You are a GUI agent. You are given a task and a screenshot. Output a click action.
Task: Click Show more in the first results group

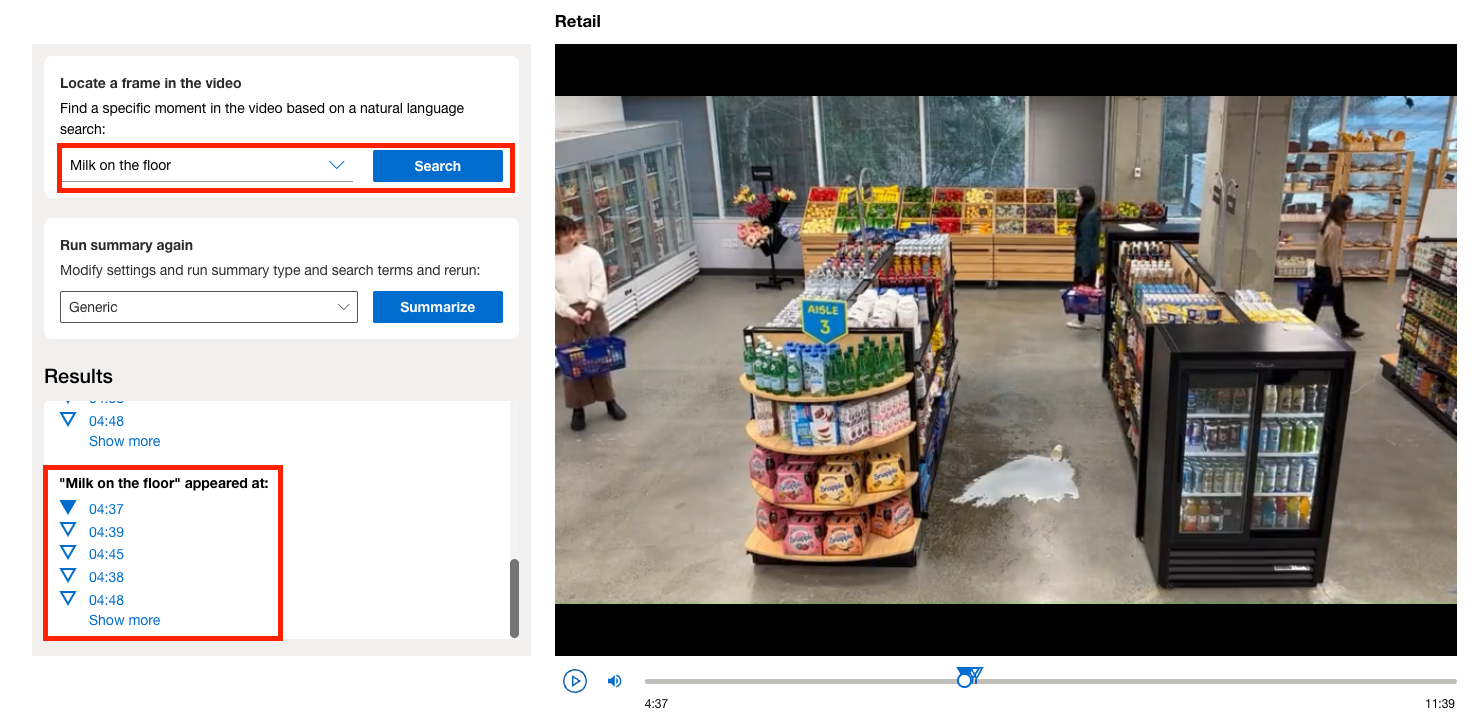click(x=124, y=440)
